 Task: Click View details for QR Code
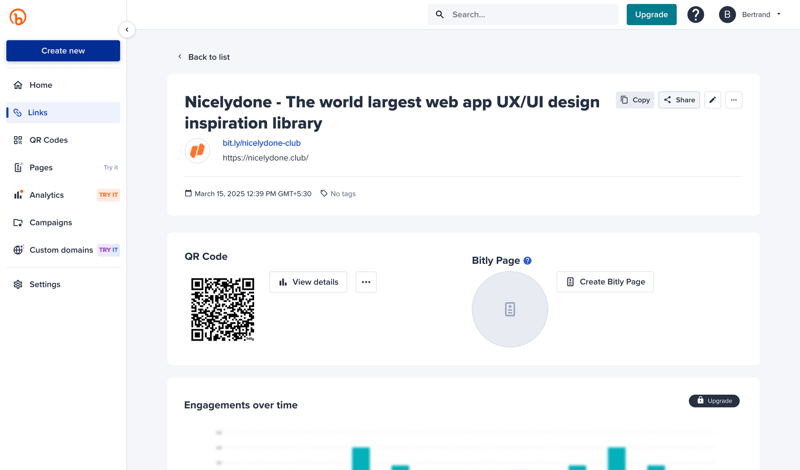pos(308,282)
